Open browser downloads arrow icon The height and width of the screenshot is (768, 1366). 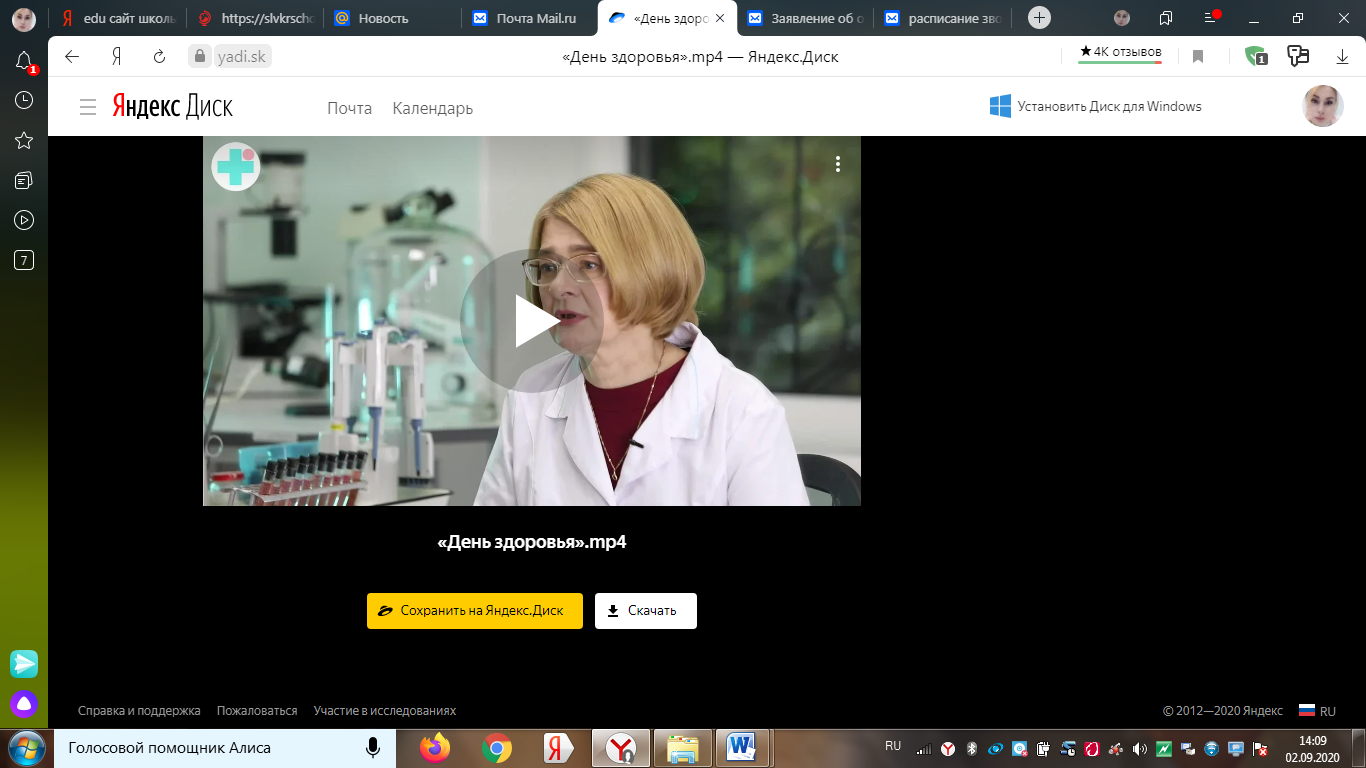tap(1342, 57)
